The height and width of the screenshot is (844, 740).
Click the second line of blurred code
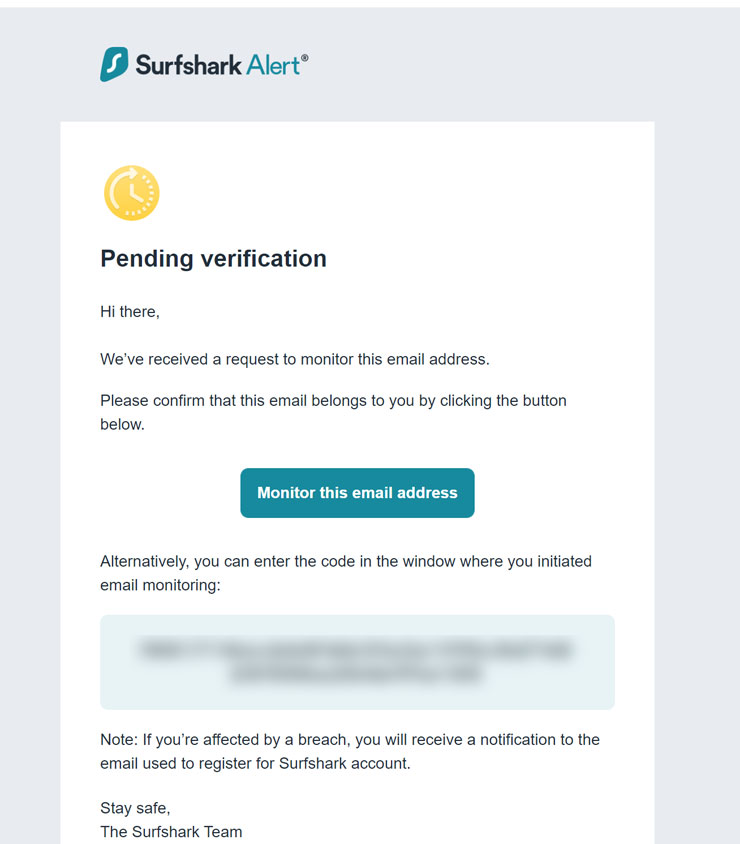(357, 674)
